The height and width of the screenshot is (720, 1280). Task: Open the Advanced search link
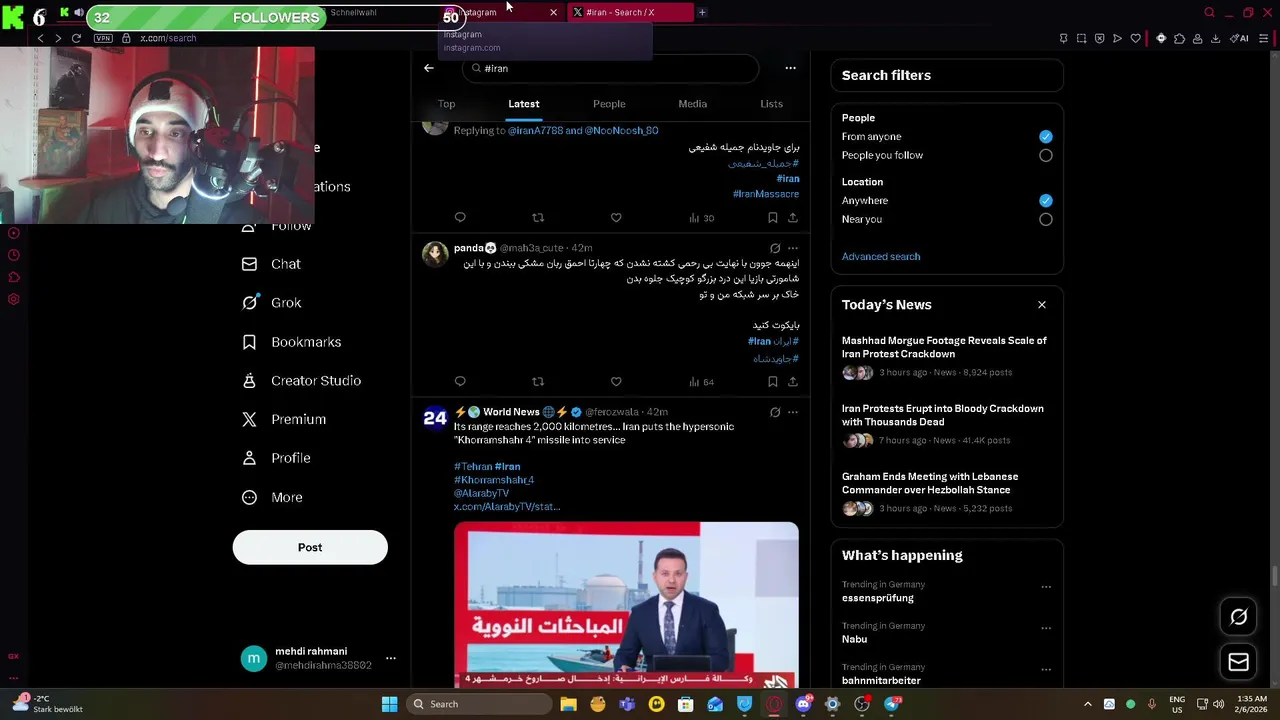coord(881,257)
